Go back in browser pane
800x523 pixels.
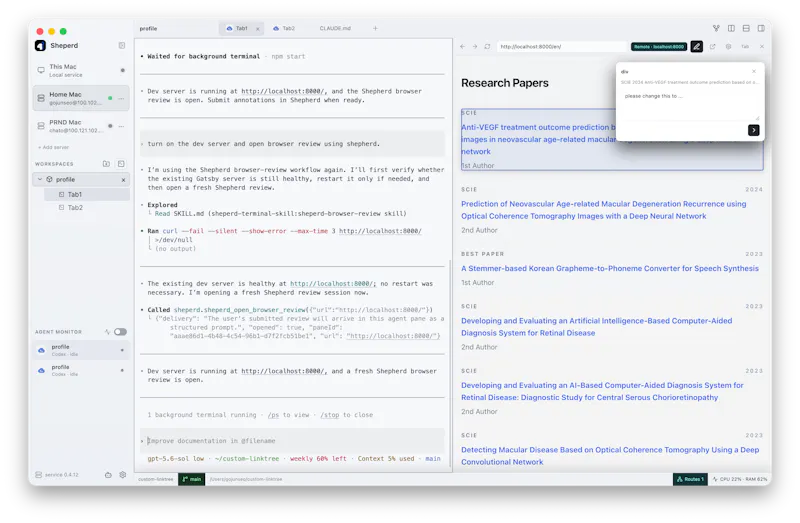[462, 46]
